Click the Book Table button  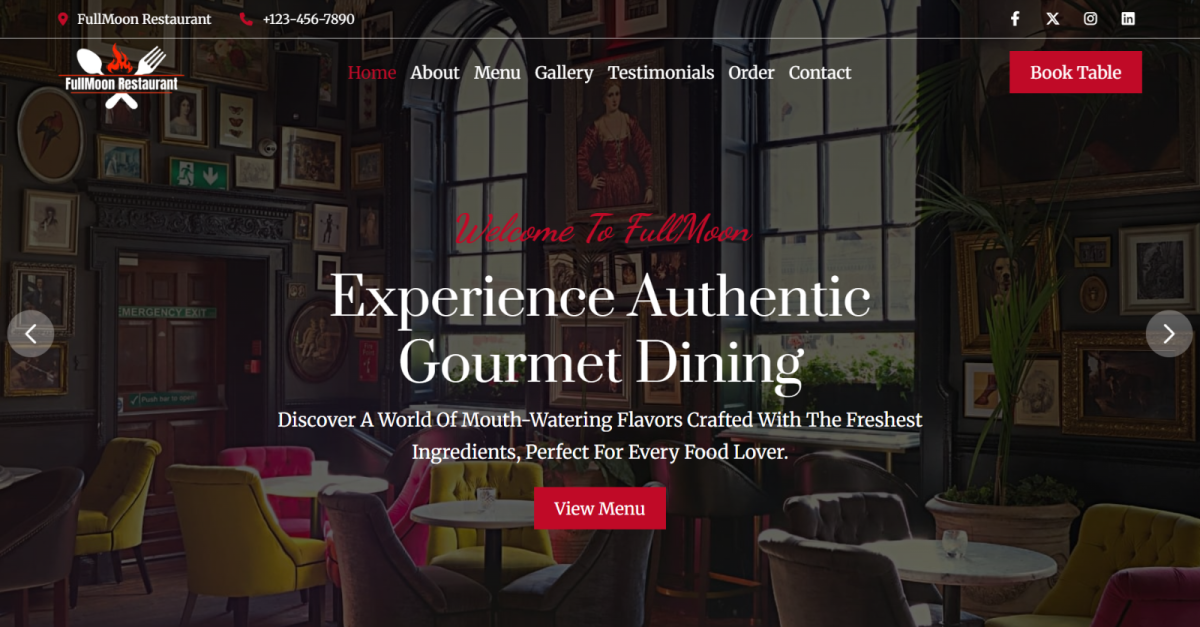tap(1075, 72)
